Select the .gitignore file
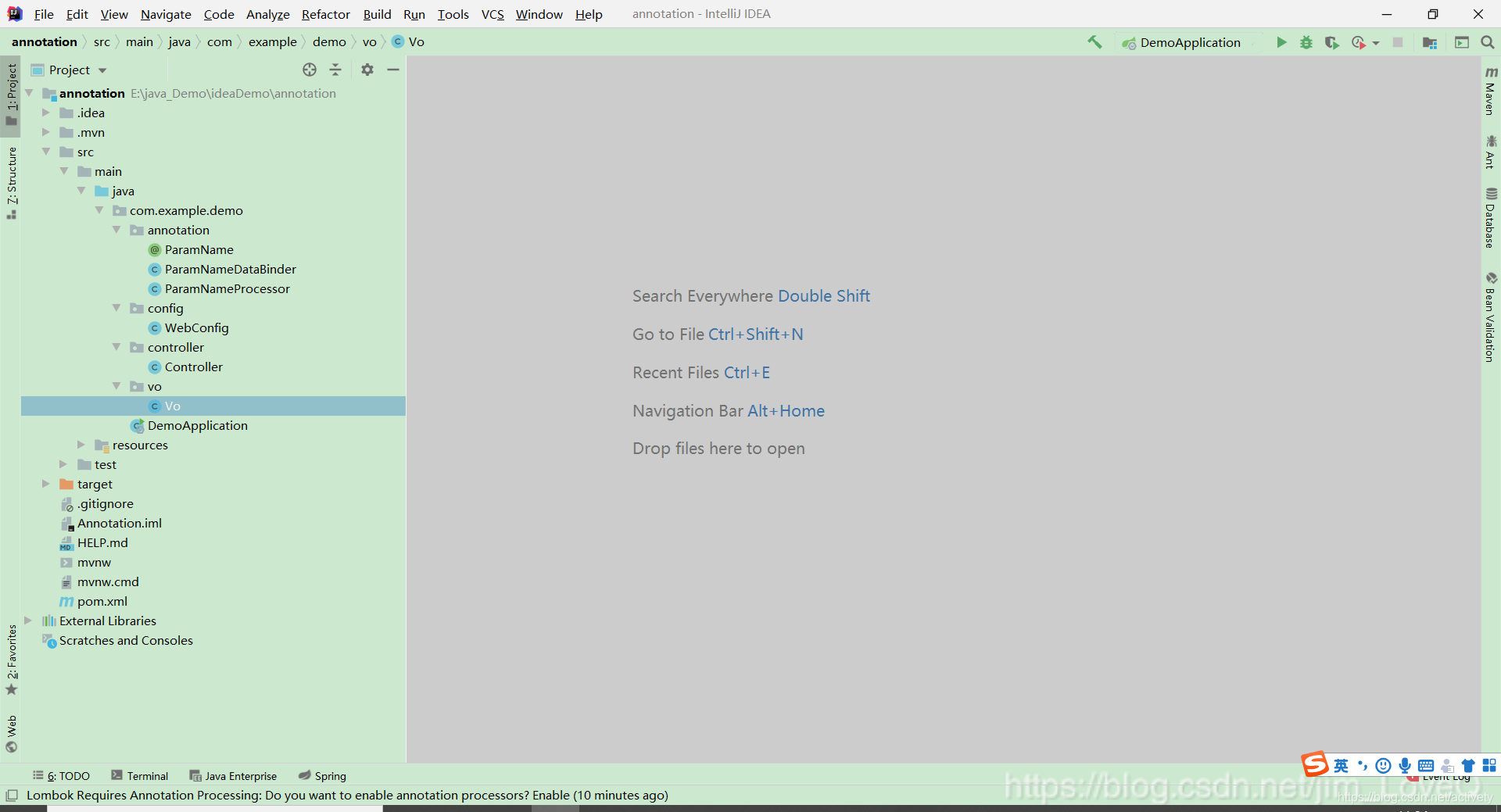 [x=105, y=503]
